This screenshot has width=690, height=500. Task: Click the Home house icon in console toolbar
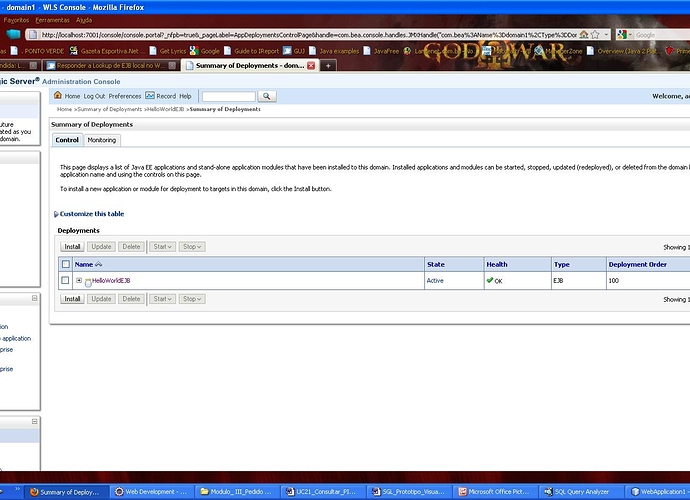click(x=58, y=95)
